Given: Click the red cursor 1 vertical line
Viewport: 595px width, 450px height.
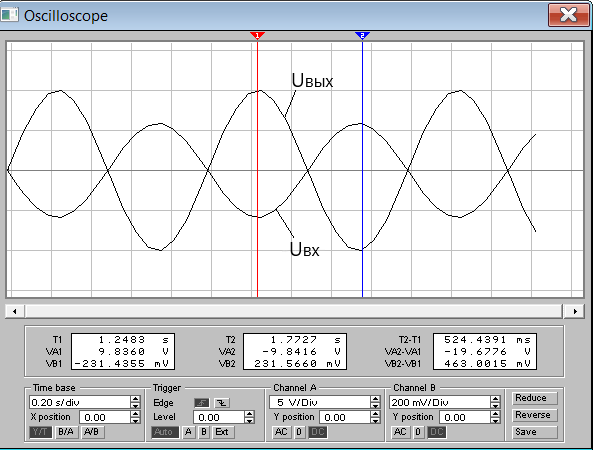Looking at the screenshot, I should tap(258, 169).
